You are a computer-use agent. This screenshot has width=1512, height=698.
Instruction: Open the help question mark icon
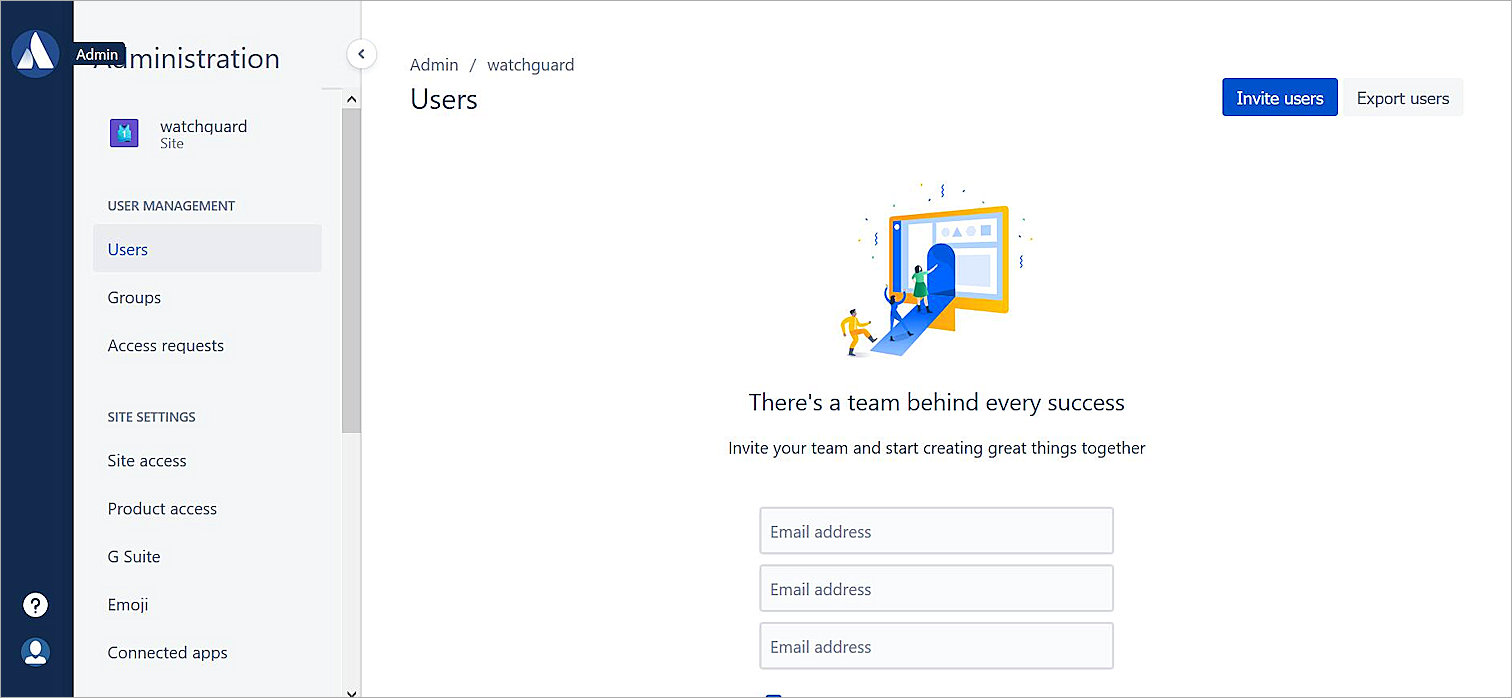click(36, 605)
